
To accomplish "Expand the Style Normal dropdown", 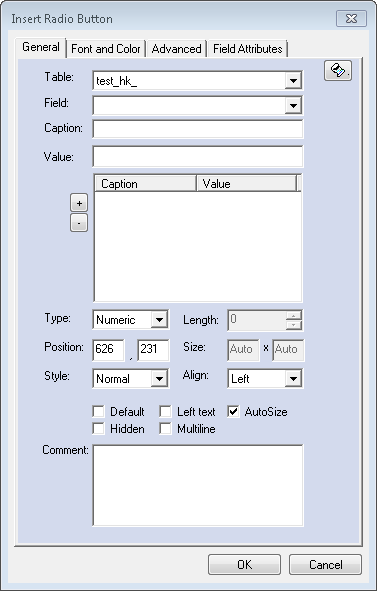I will [159, 379].
